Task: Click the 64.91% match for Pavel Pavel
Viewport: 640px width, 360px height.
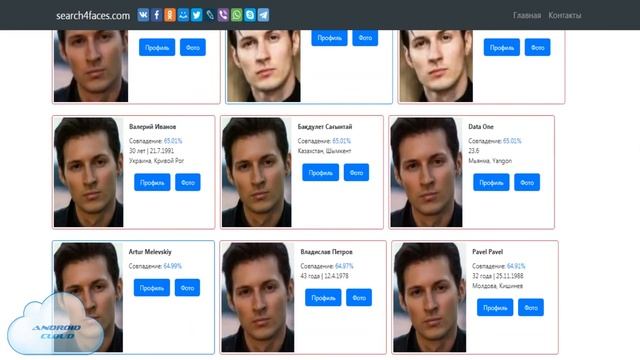Action: (x=516, y=266)
